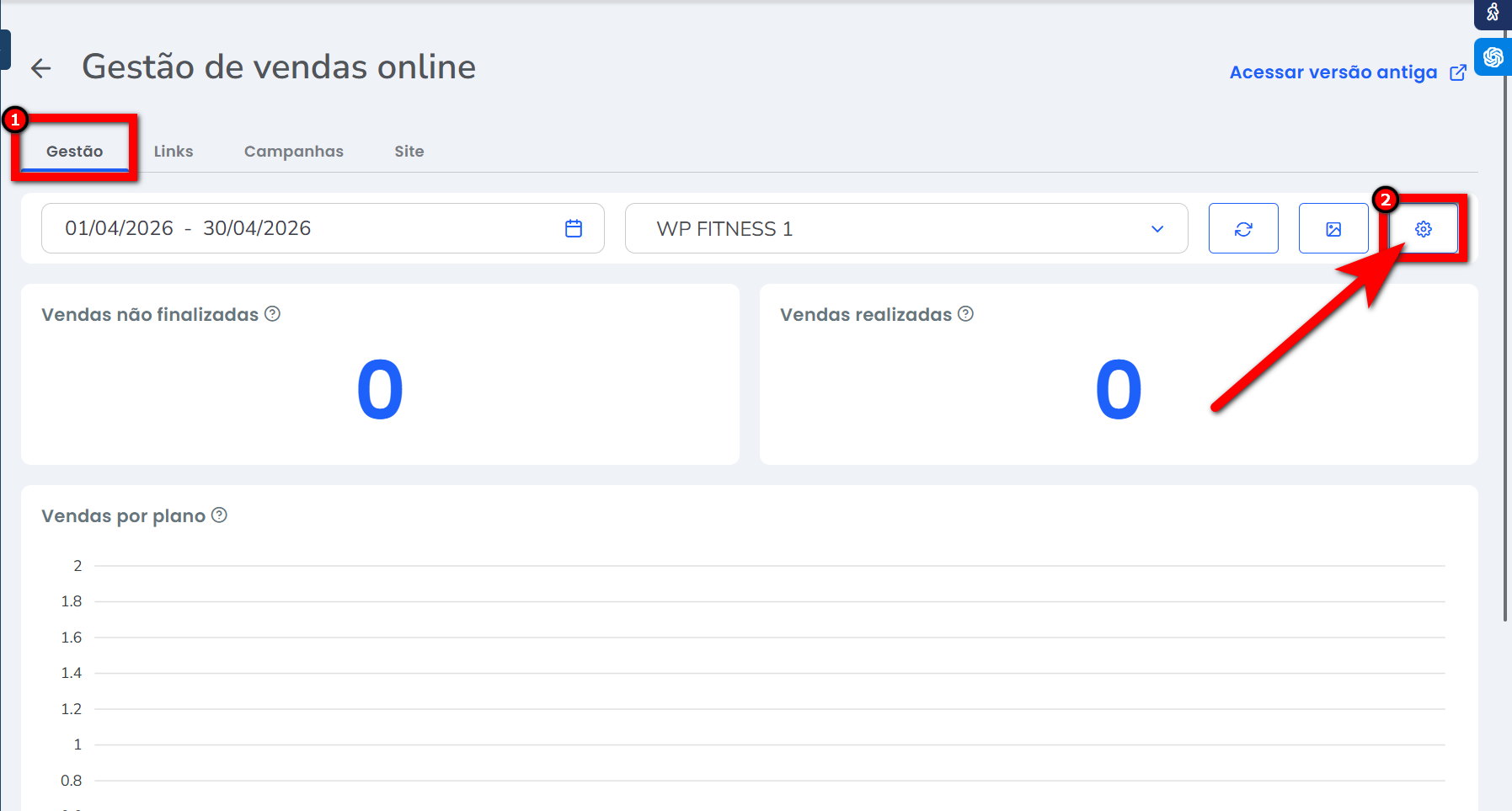Switch to the Campanhas tab
Screen dimensions: 1512x811
294,152
